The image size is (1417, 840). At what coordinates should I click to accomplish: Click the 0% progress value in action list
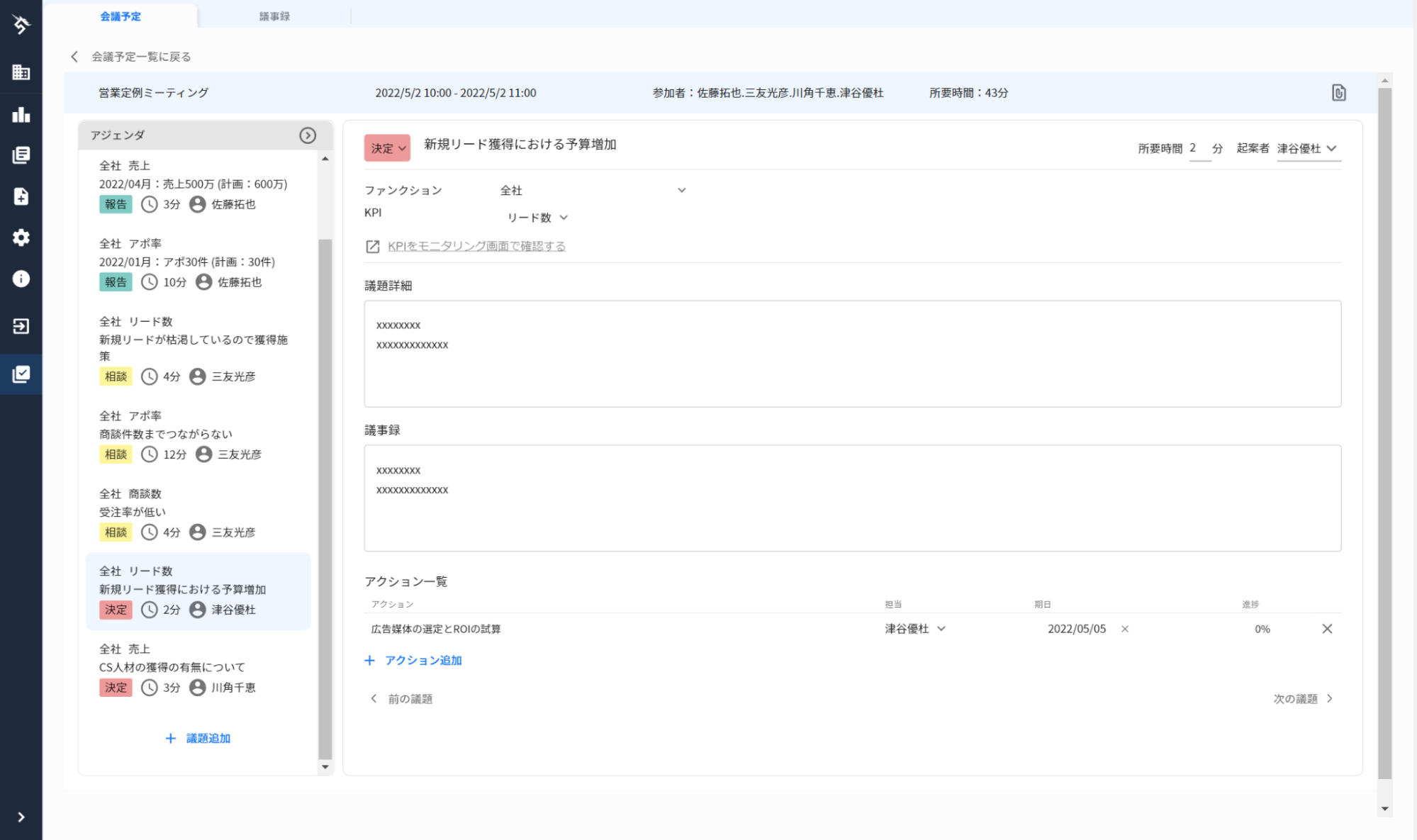pos(1261,629)
